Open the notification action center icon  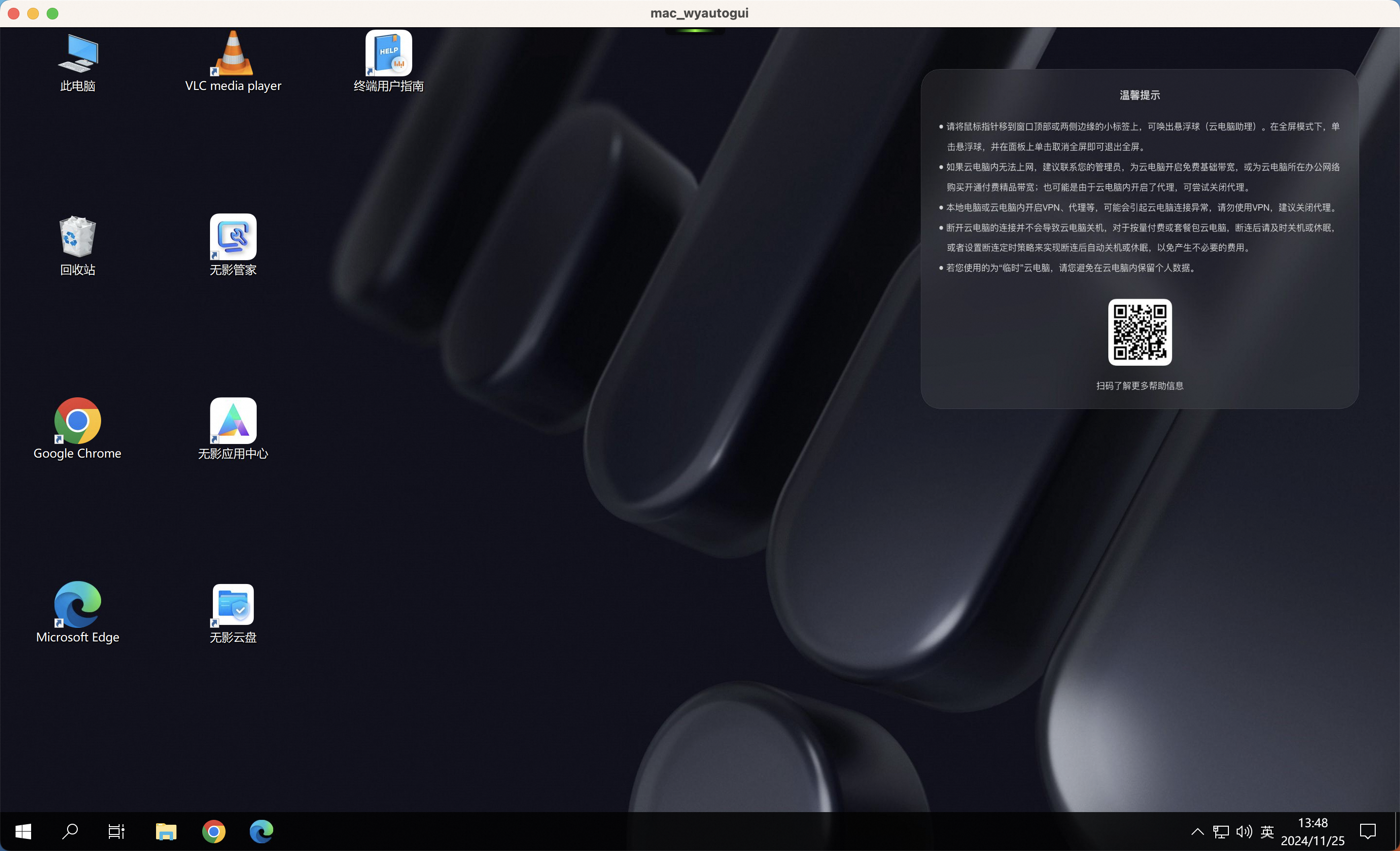1367,832
